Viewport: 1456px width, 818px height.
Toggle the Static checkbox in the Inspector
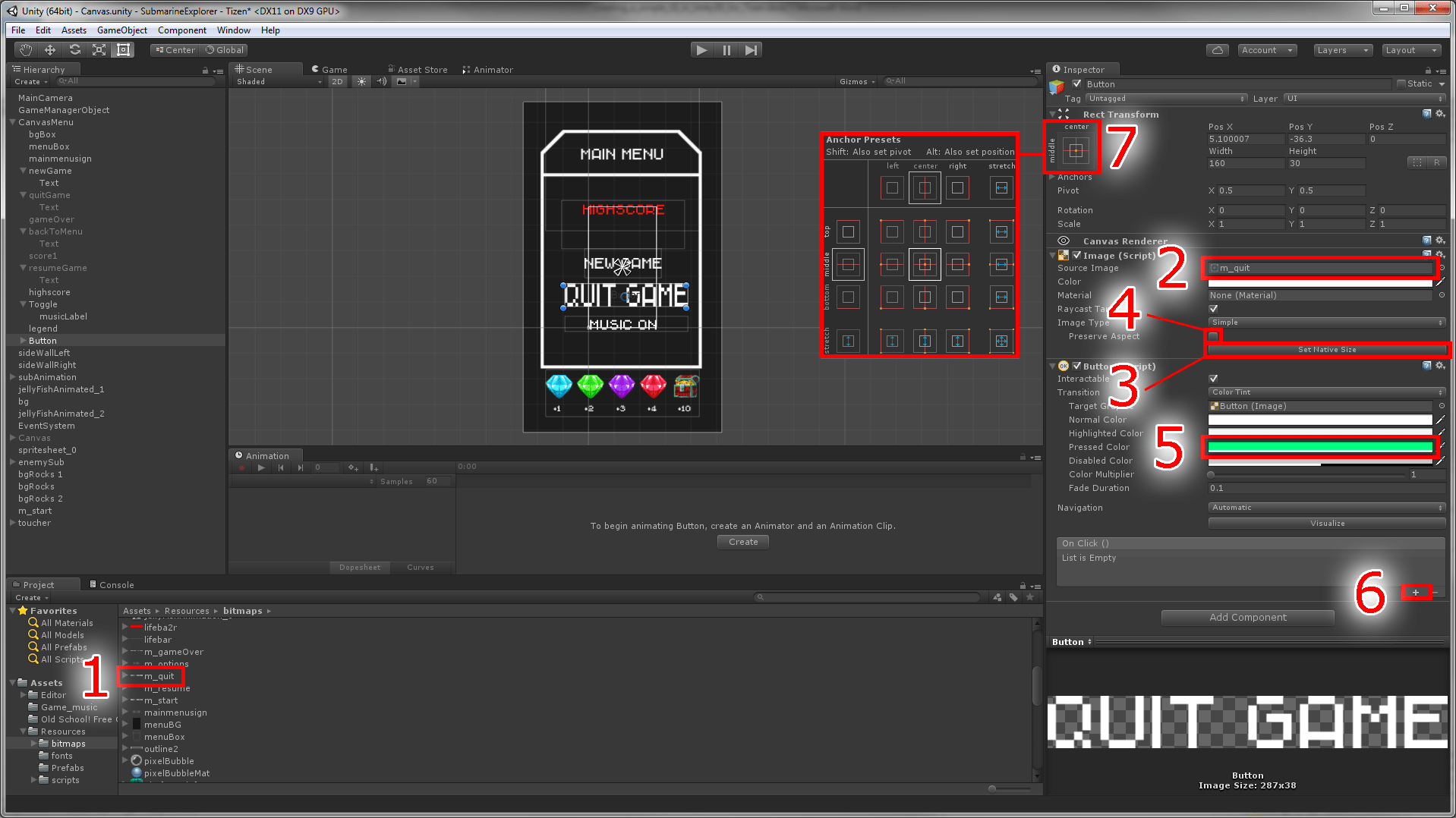click(x=1402, y=83)
